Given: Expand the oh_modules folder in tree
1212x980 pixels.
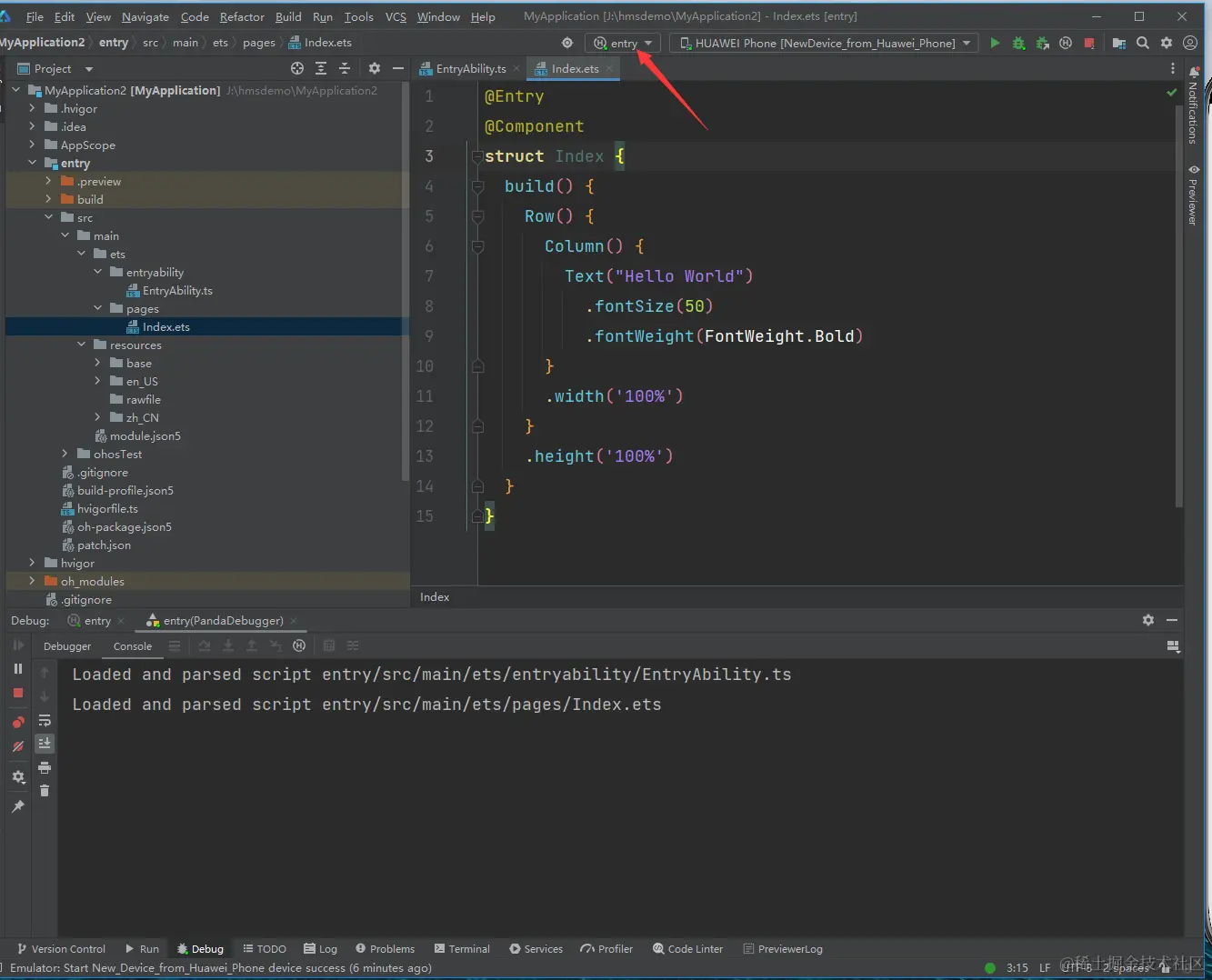Looking at the screenshot, I should tap(32, 581).
